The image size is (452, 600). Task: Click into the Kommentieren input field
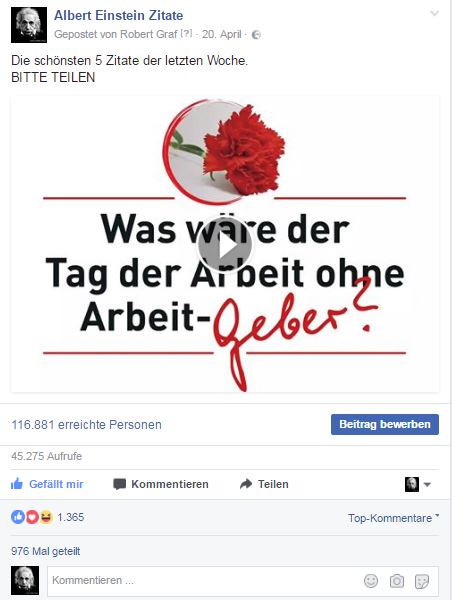click(205, 580)
